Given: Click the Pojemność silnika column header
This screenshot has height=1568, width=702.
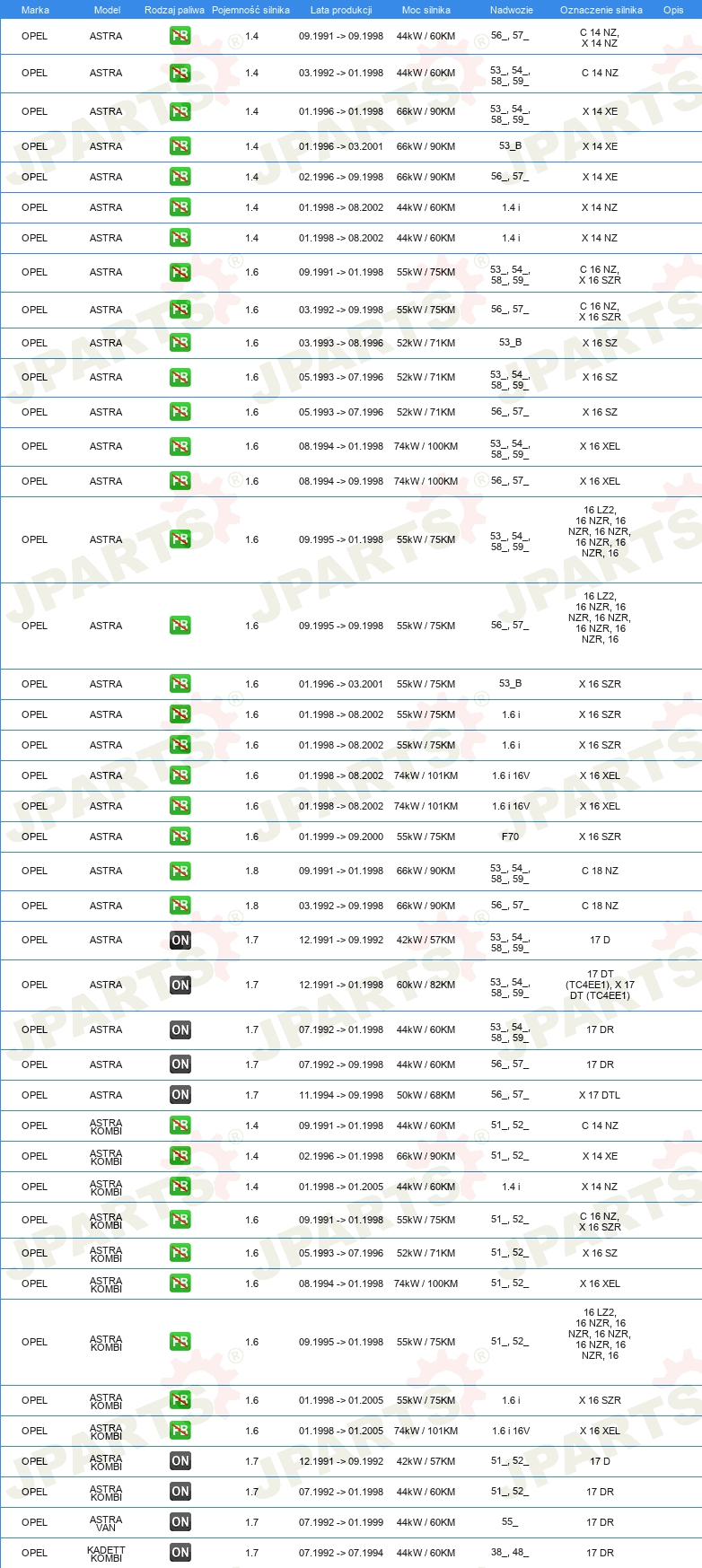Looking at the screenshot, I should [250, 10].
